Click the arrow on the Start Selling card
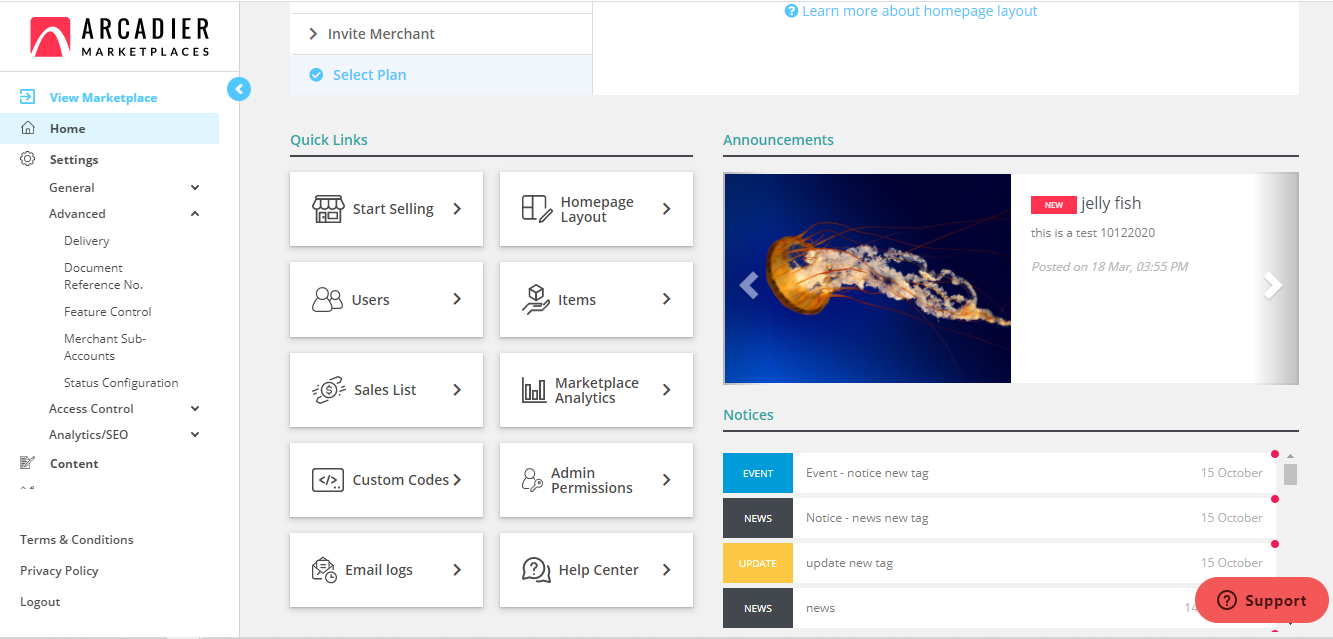Viewport: 1333px width, 639px height. 457,209
